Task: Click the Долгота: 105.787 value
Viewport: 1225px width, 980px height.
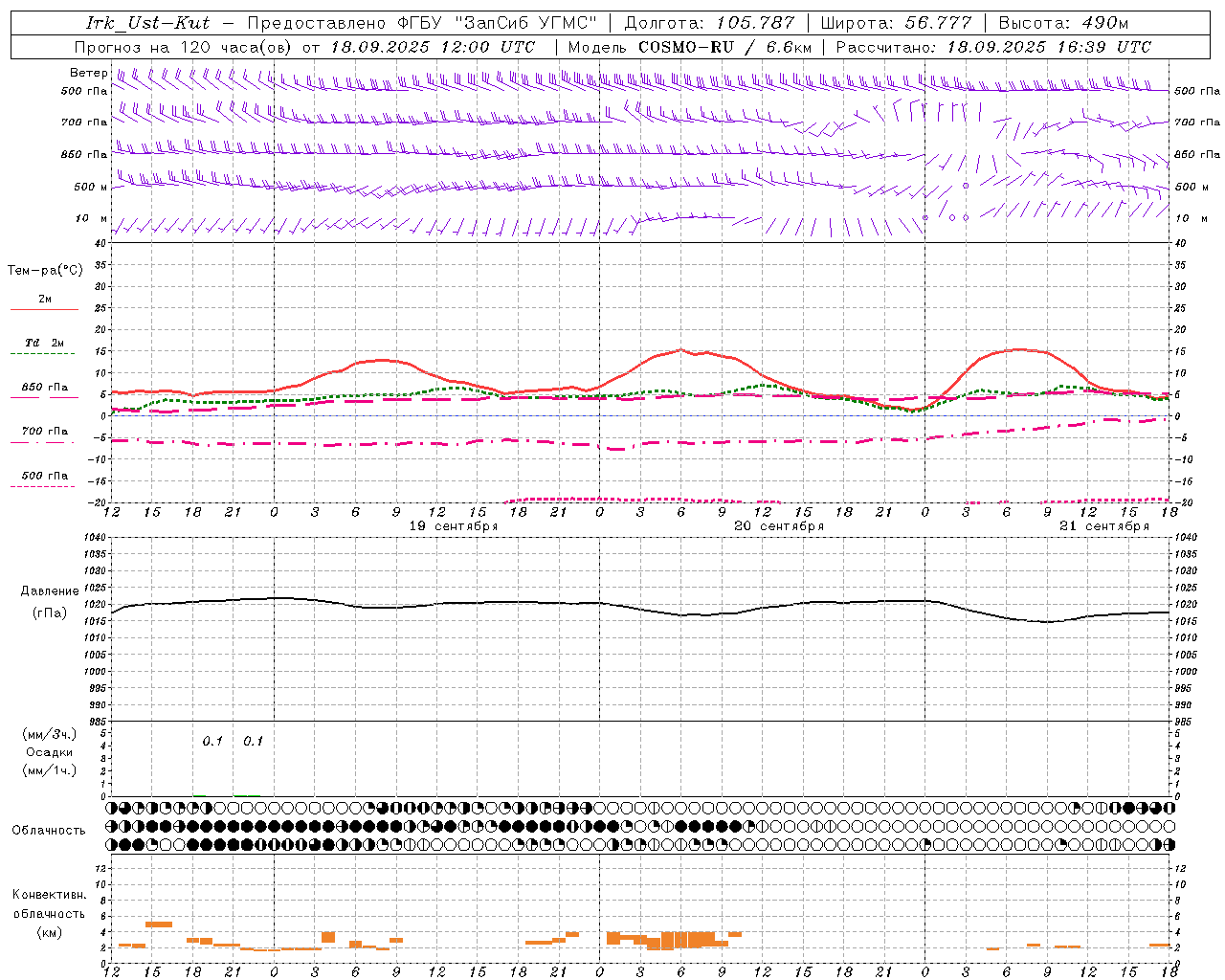Action: [x=709, y=23]
